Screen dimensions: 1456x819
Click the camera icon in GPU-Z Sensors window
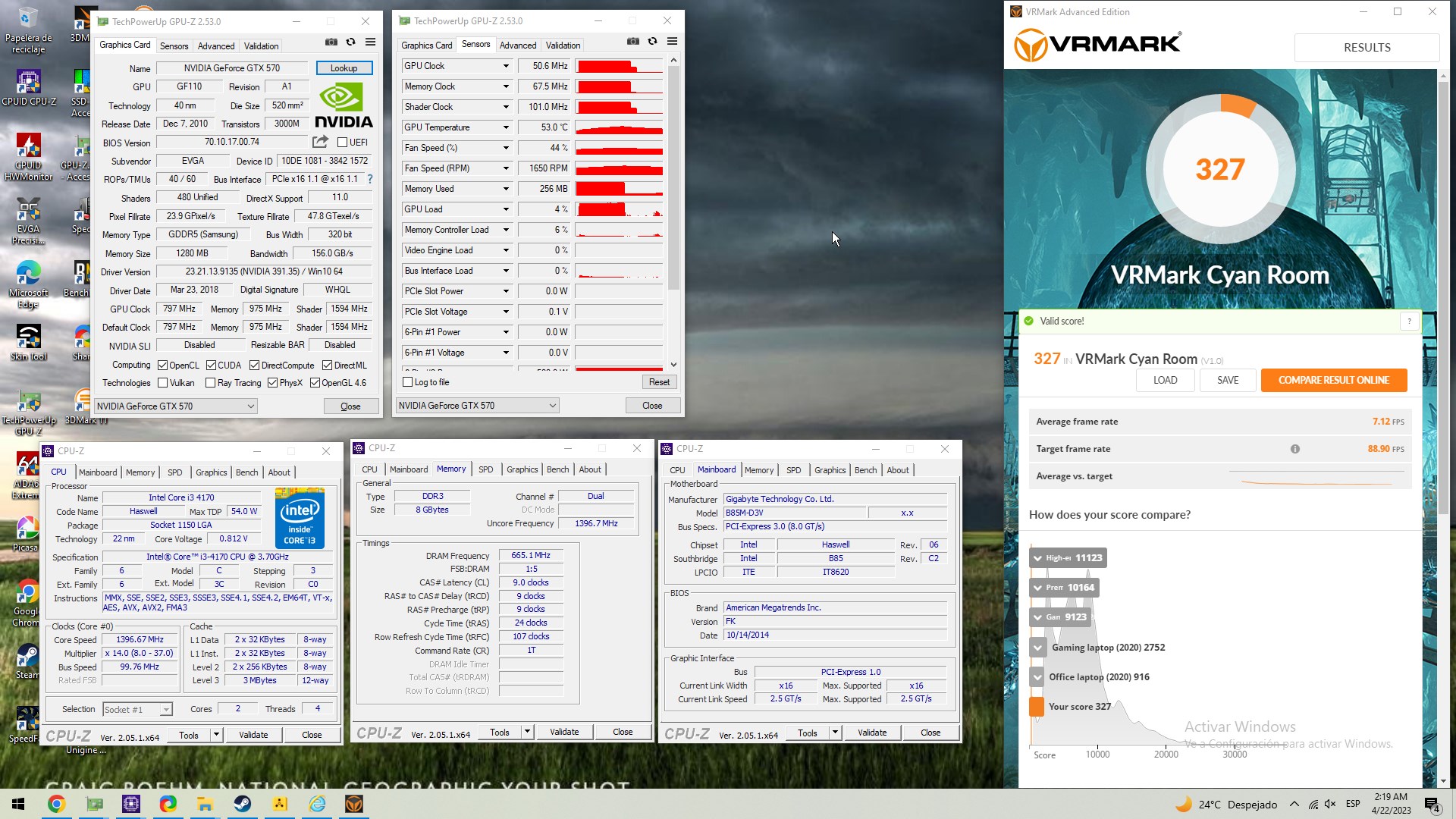click(633, 42)
